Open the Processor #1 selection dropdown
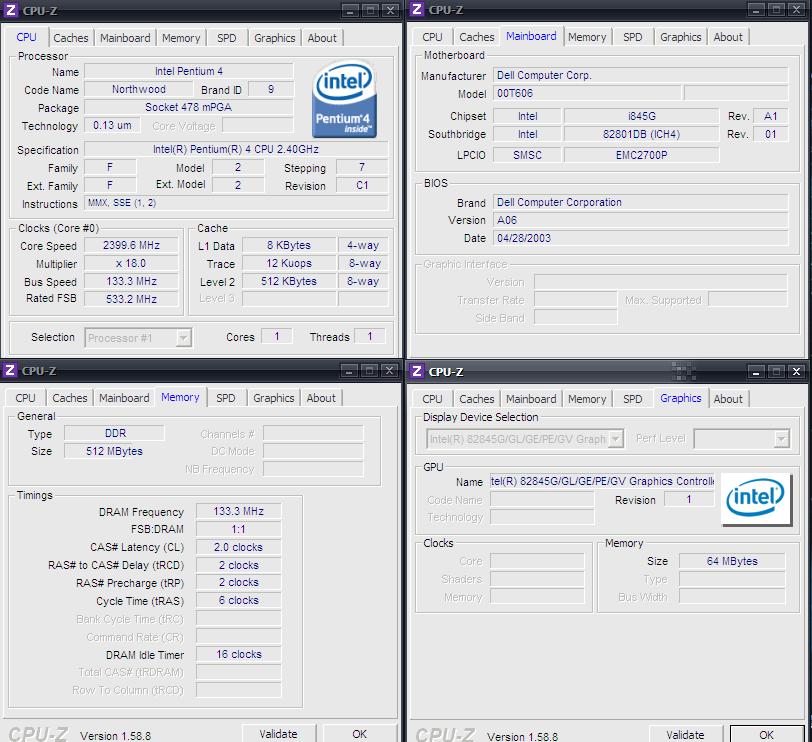Image resolution: width=812 pixels, height=742 pixels. pos(183,338)
